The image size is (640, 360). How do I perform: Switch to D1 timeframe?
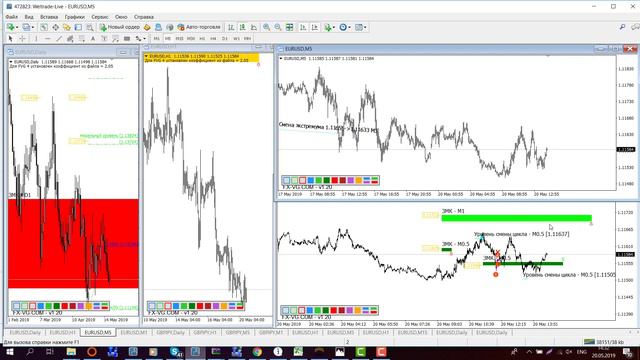click(224, 38)
